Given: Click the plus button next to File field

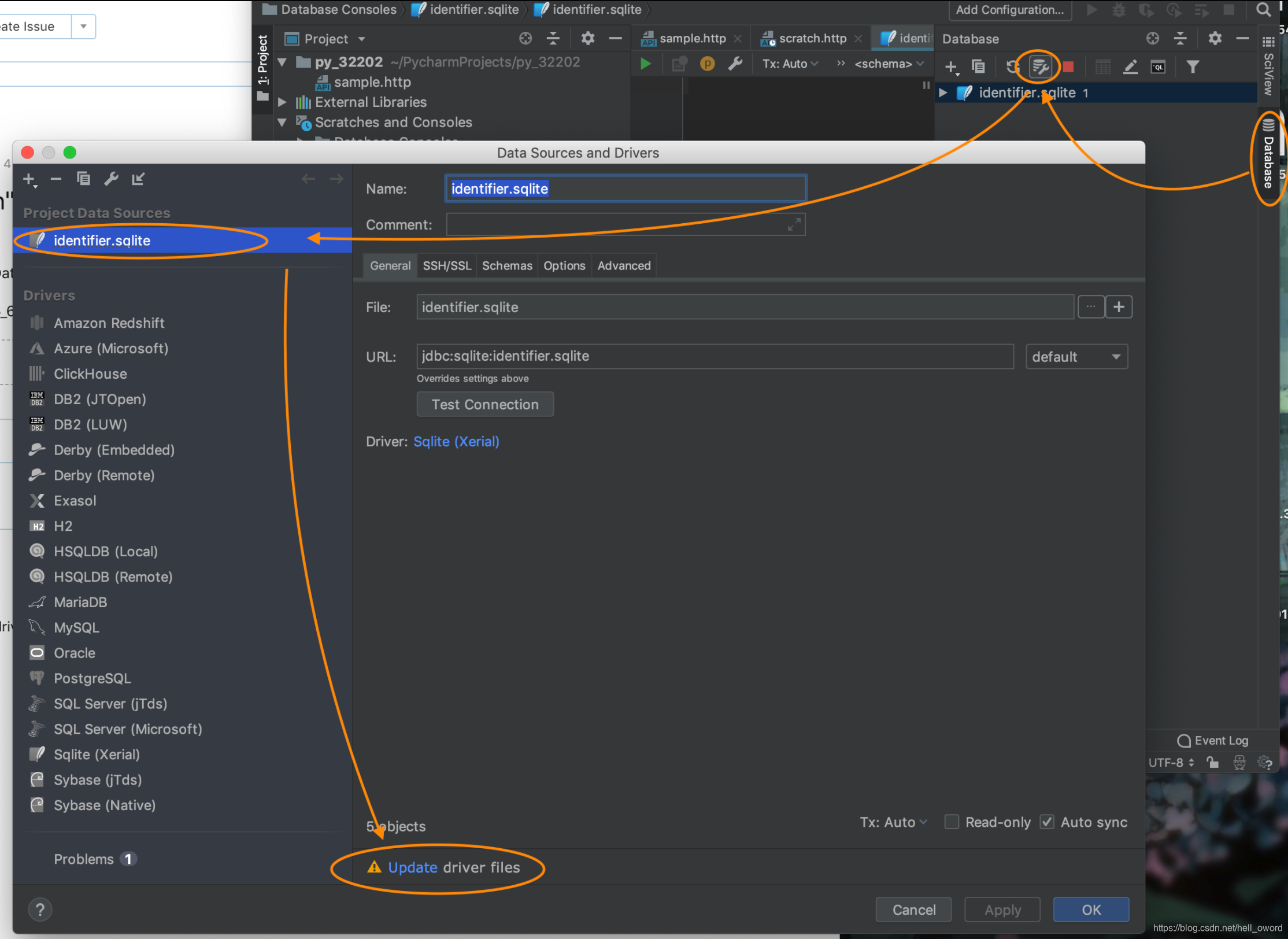Looking at the screenshot, I should click(x=1119, y=307).
